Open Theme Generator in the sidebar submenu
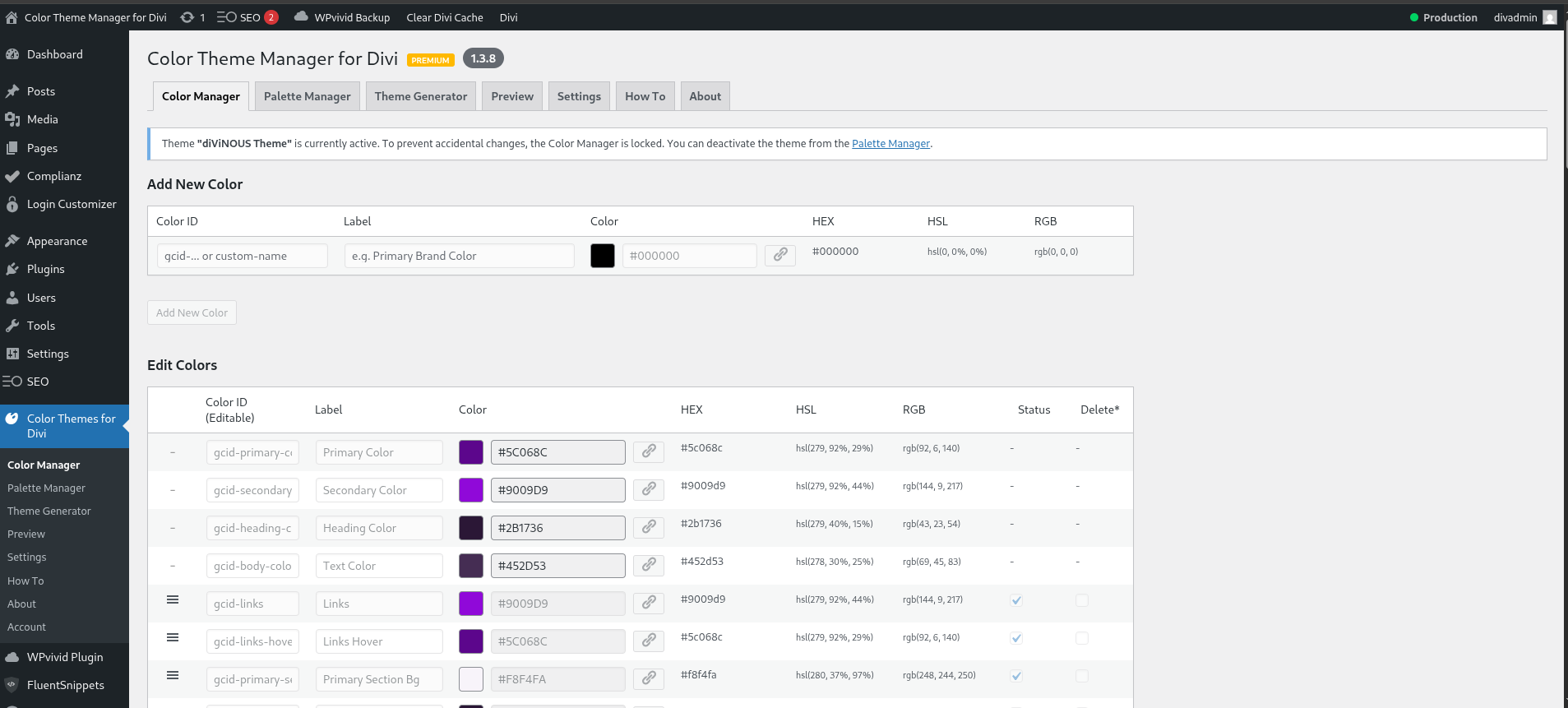The image size is (1568, 708). pyautogui.click(x=49, y=511)
